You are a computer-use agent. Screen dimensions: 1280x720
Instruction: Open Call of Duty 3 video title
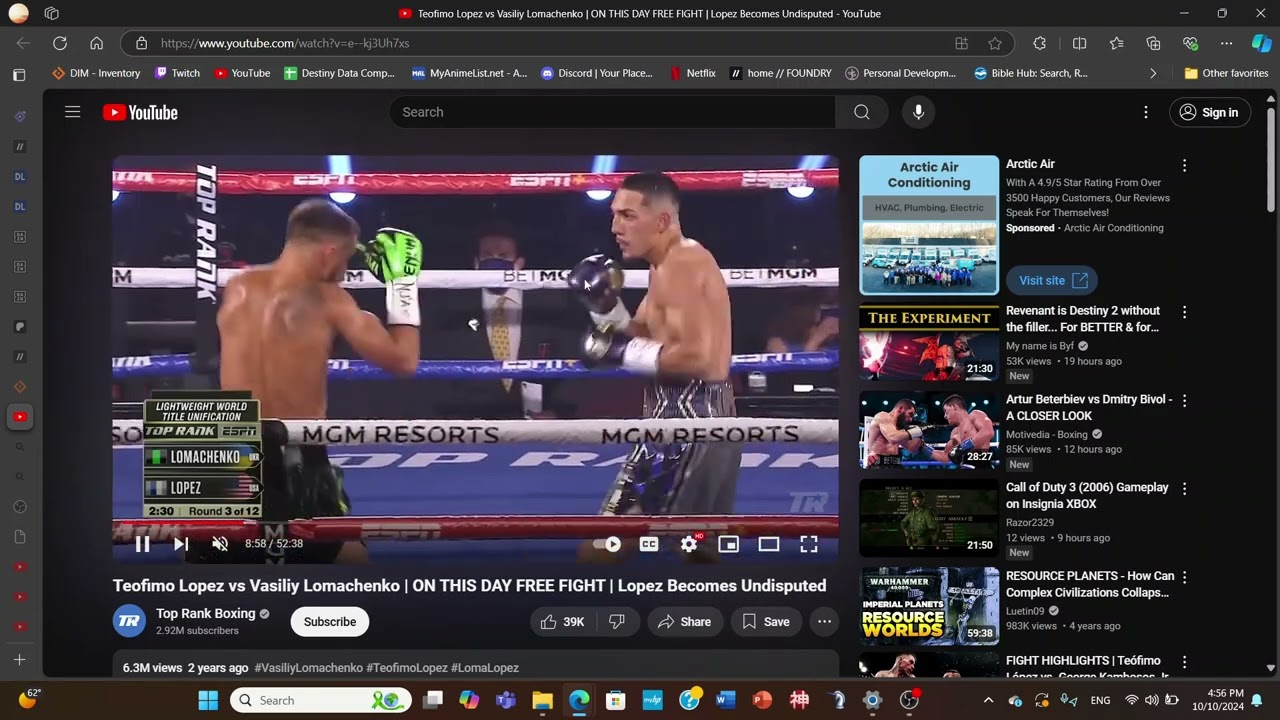point(1087,496)
